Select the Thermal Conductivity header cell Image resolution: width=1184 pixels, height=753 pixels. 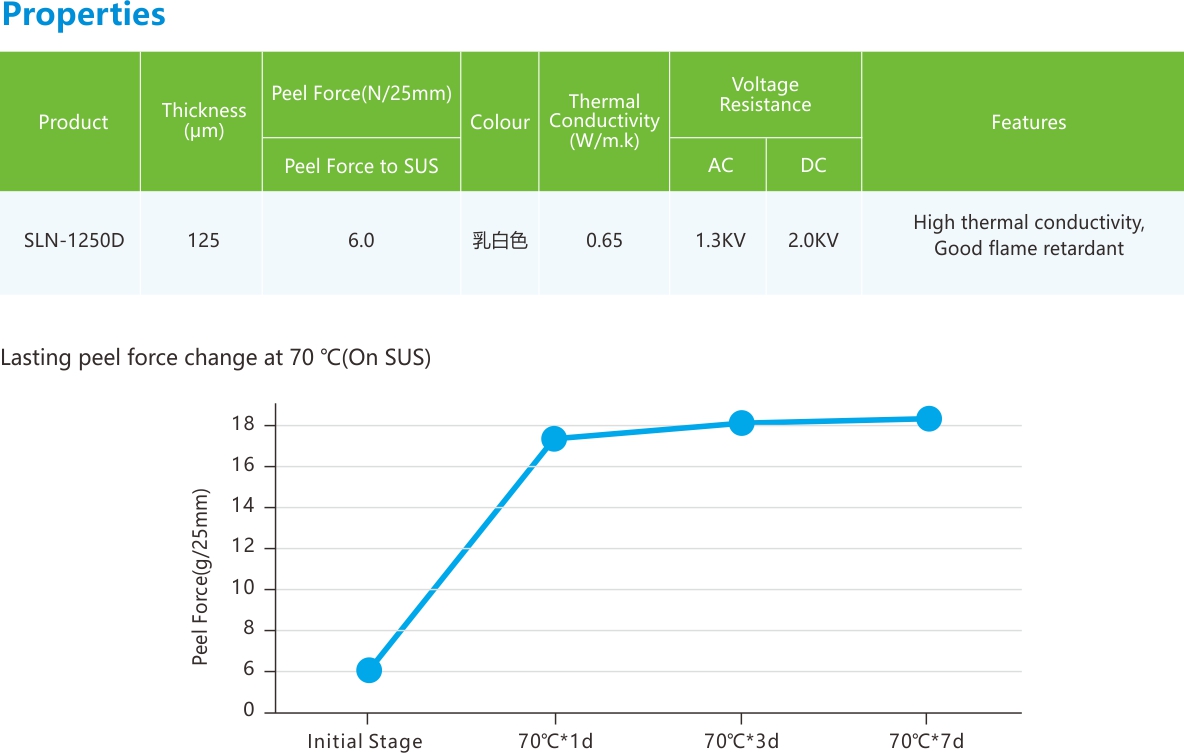[604, 121]
